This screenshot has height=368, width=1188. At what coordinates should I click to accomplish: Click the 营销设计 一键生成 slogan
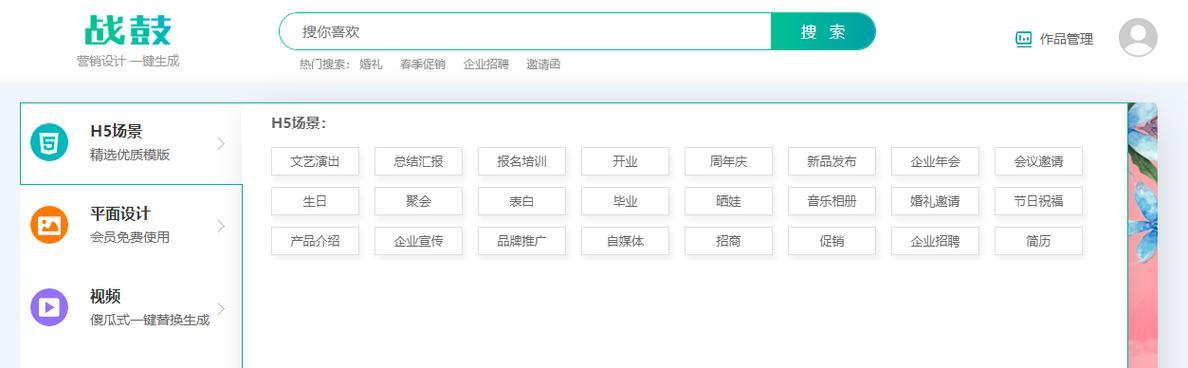click(128, 61)
